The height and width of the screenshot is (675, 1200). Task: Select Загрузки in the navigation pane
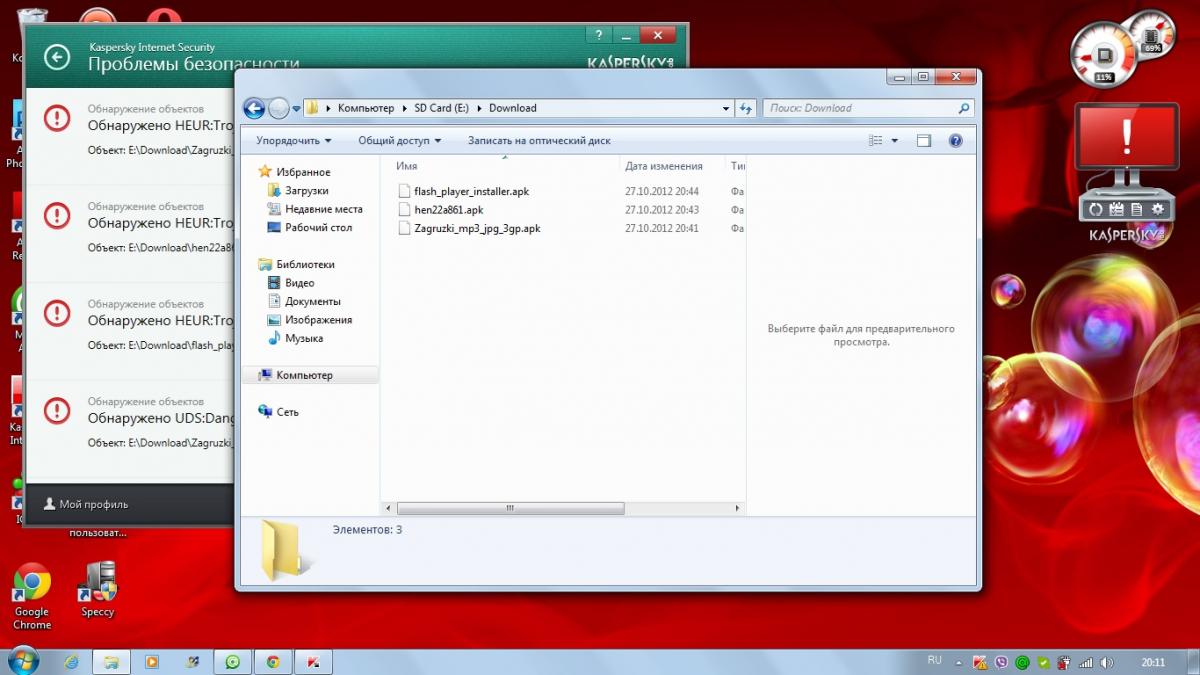point(306,190)
